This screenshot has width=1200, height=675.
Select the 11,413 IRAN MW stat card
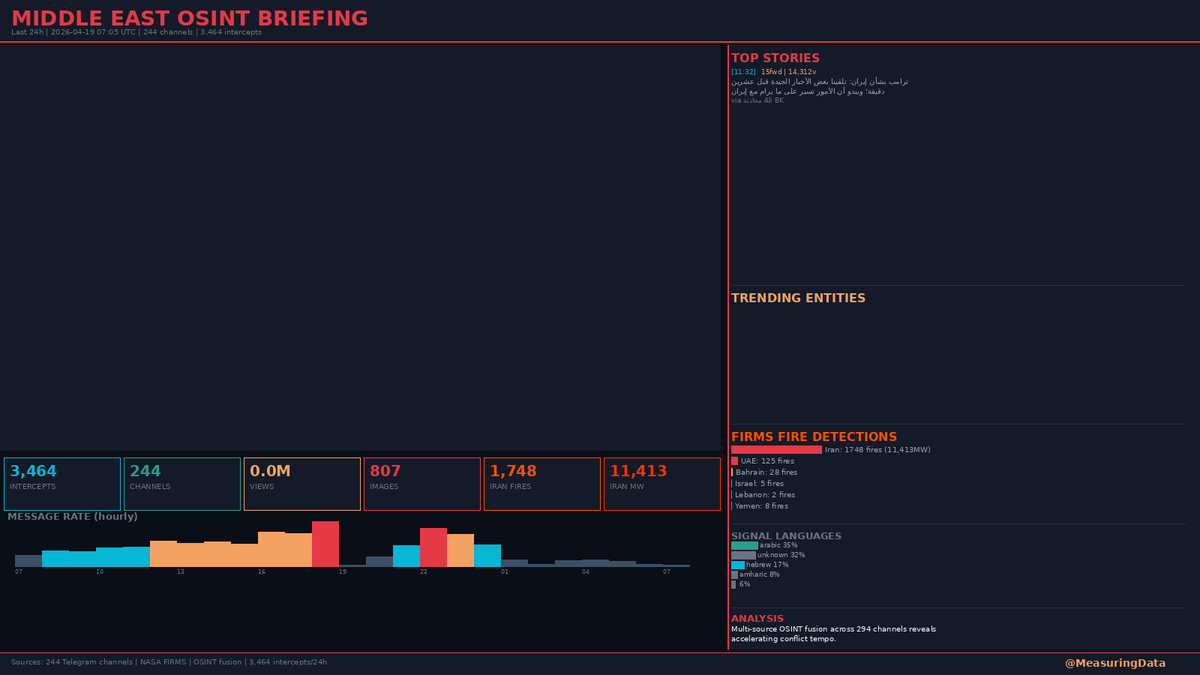tap(662, 484)
